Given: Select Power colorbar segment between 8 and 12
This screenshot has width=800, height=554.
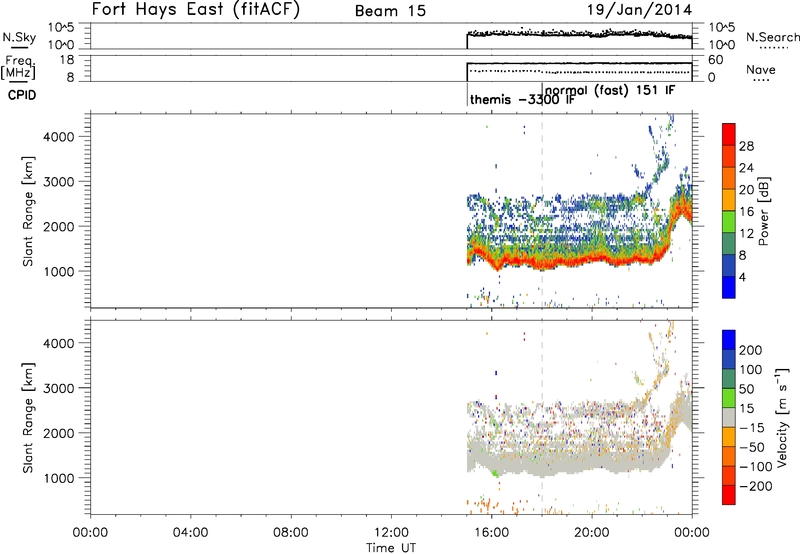Looking at the screenshot, I should click(729, 243).
